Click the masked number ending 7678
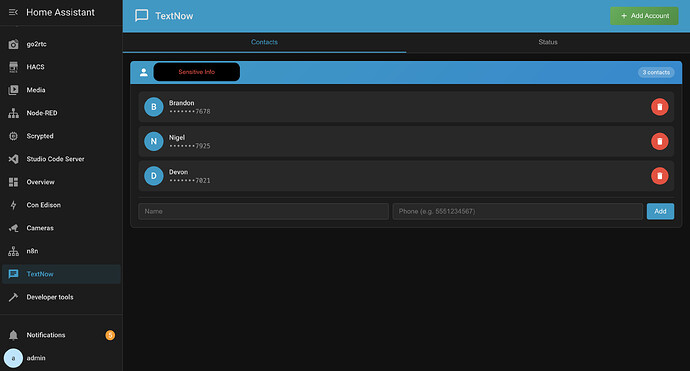 point(190,112)
